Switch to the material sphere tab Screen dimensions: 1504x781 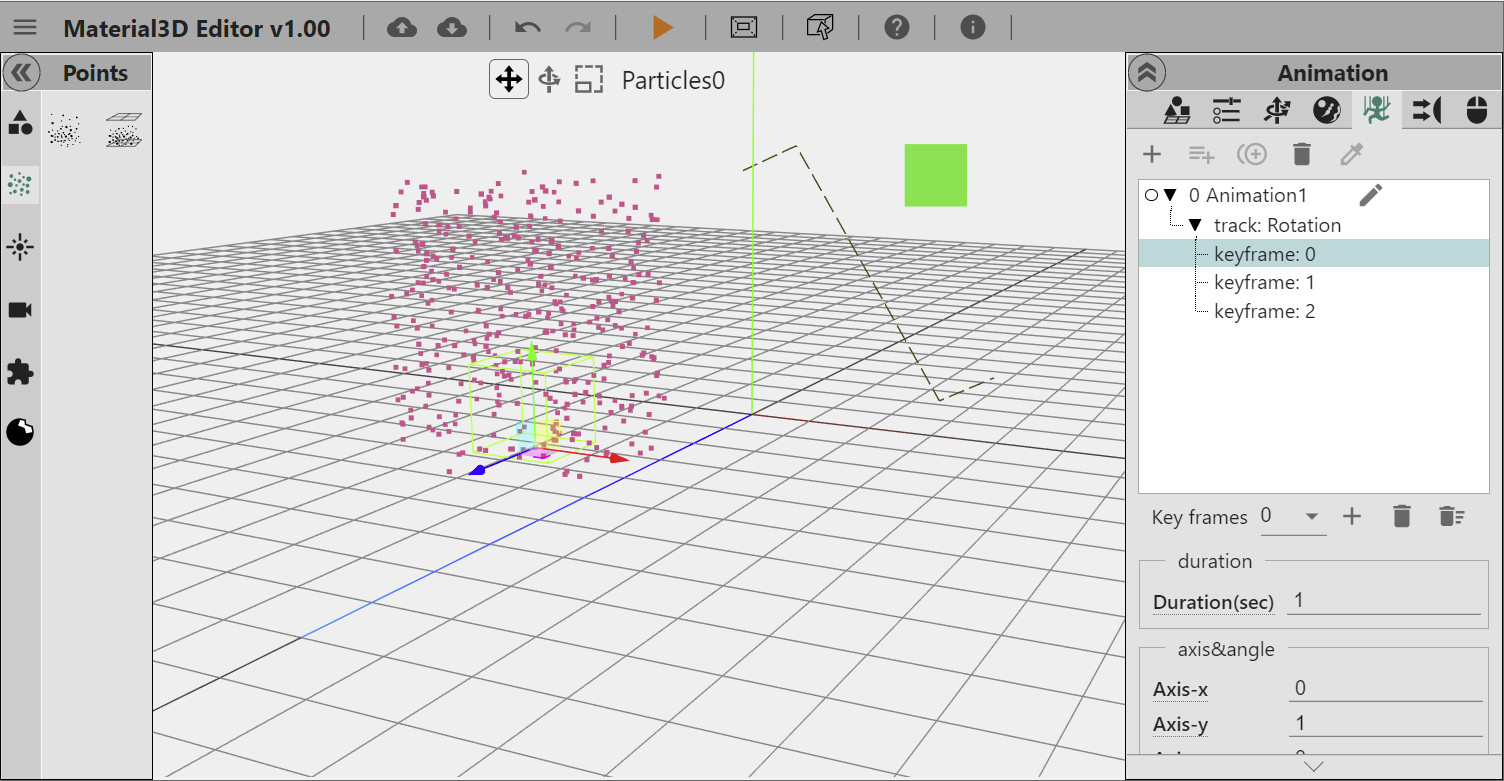(x=1327, y=110)
